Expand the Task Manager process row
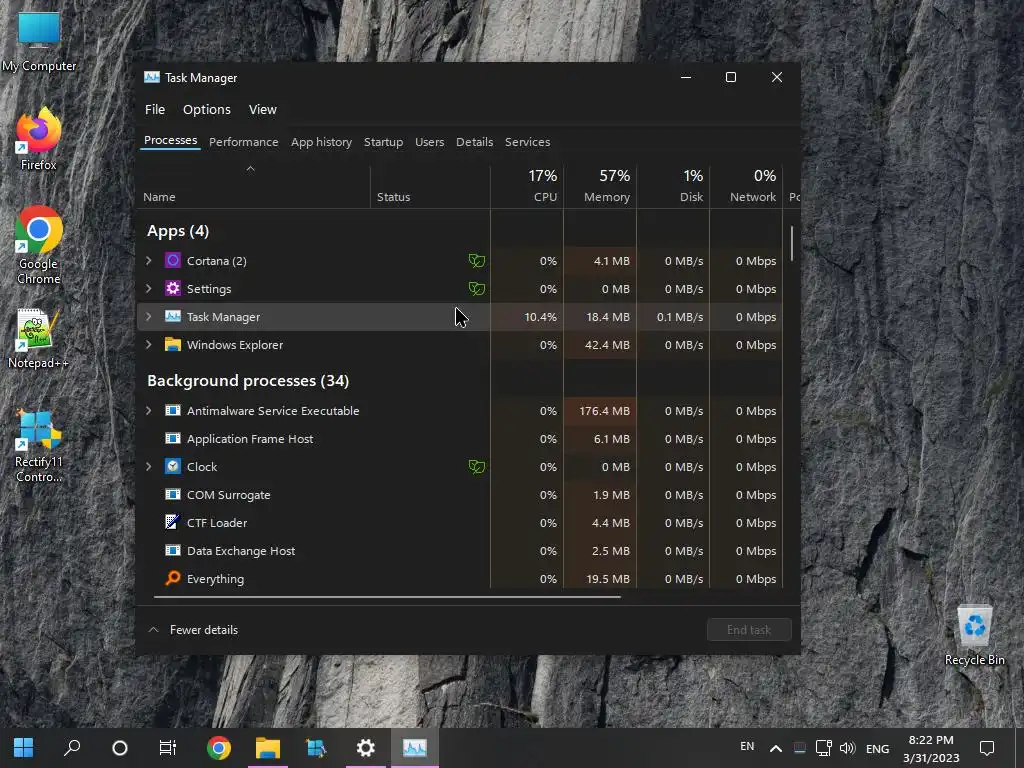The image size is (1024, 768). (x=149, y=316)
